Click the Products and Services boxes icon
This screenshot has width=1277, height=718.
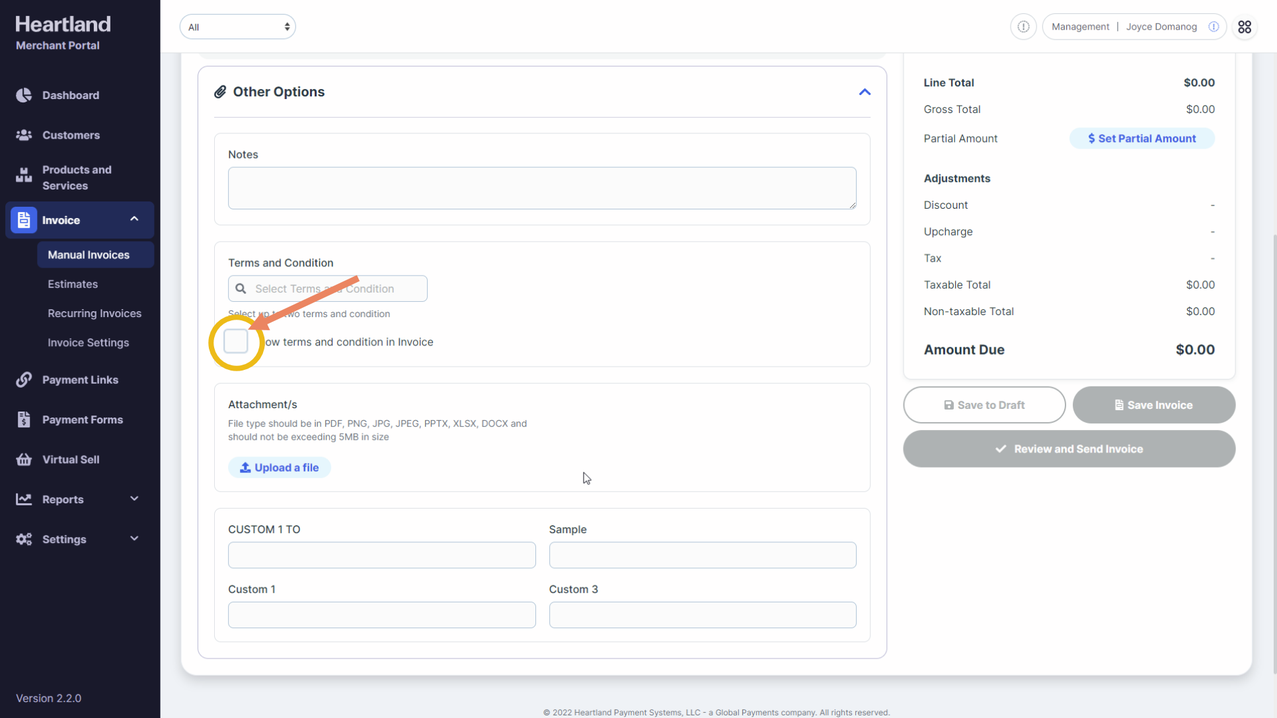point(24,177)
